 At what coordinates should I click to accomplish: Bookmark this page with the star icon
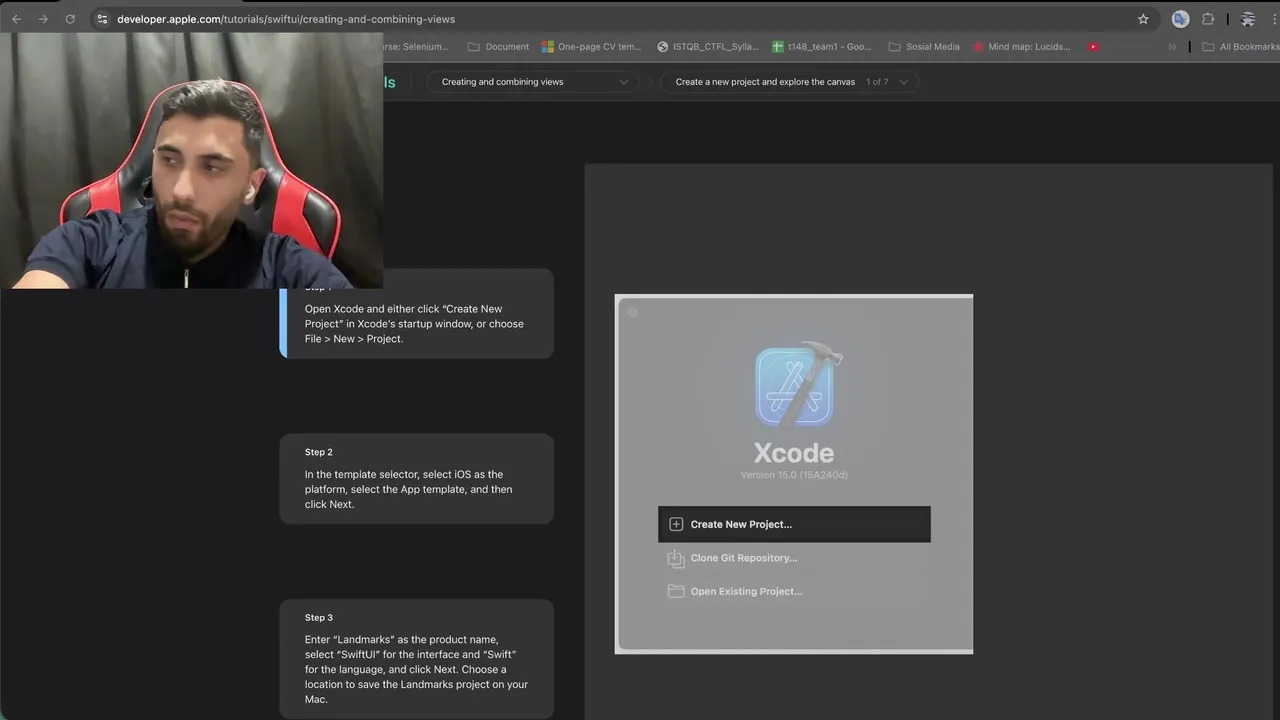tap(1143, 19)
